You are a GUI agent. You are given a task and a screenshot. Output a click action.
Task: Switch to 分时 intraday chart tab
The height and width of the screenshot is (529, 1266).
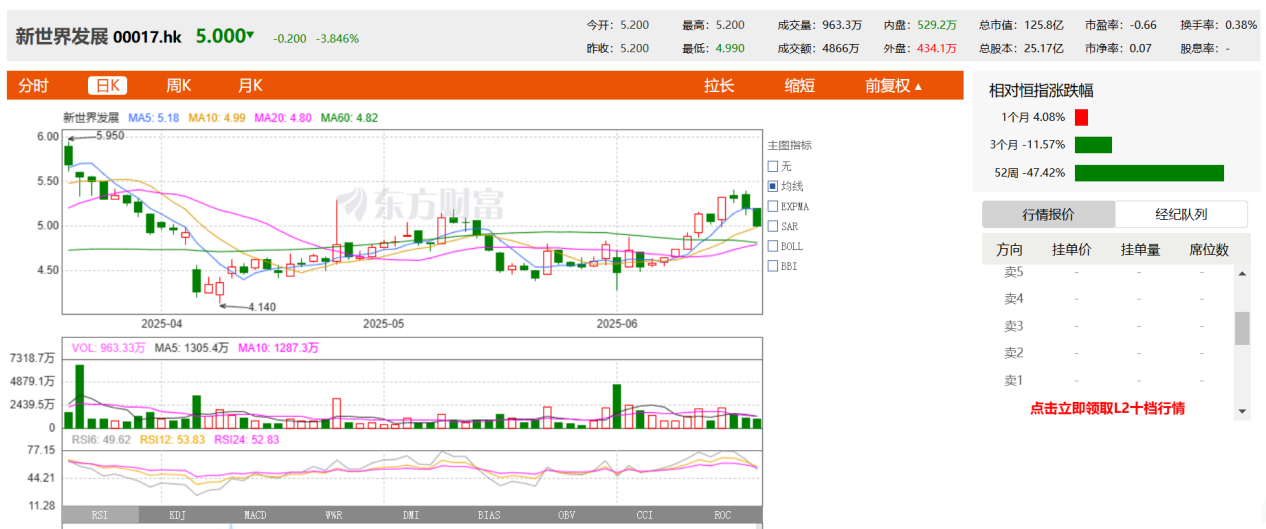point(33,86)
